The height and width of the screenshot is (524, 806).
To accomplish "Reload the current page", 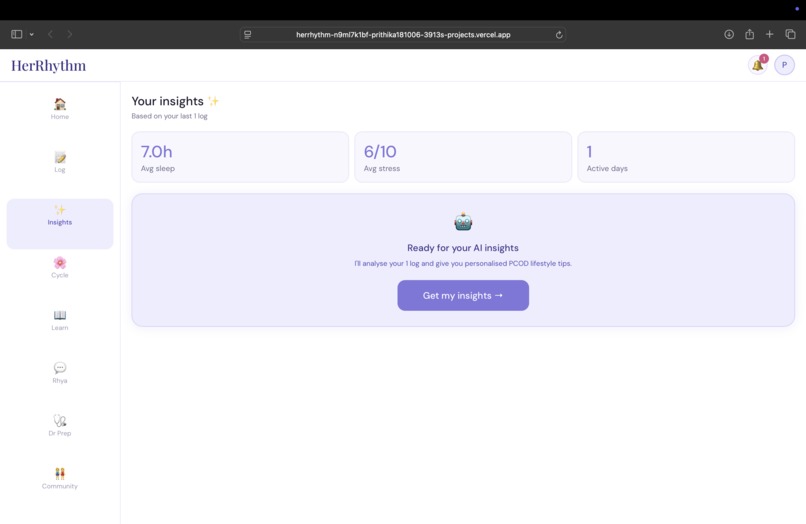I will click(559, 35).
